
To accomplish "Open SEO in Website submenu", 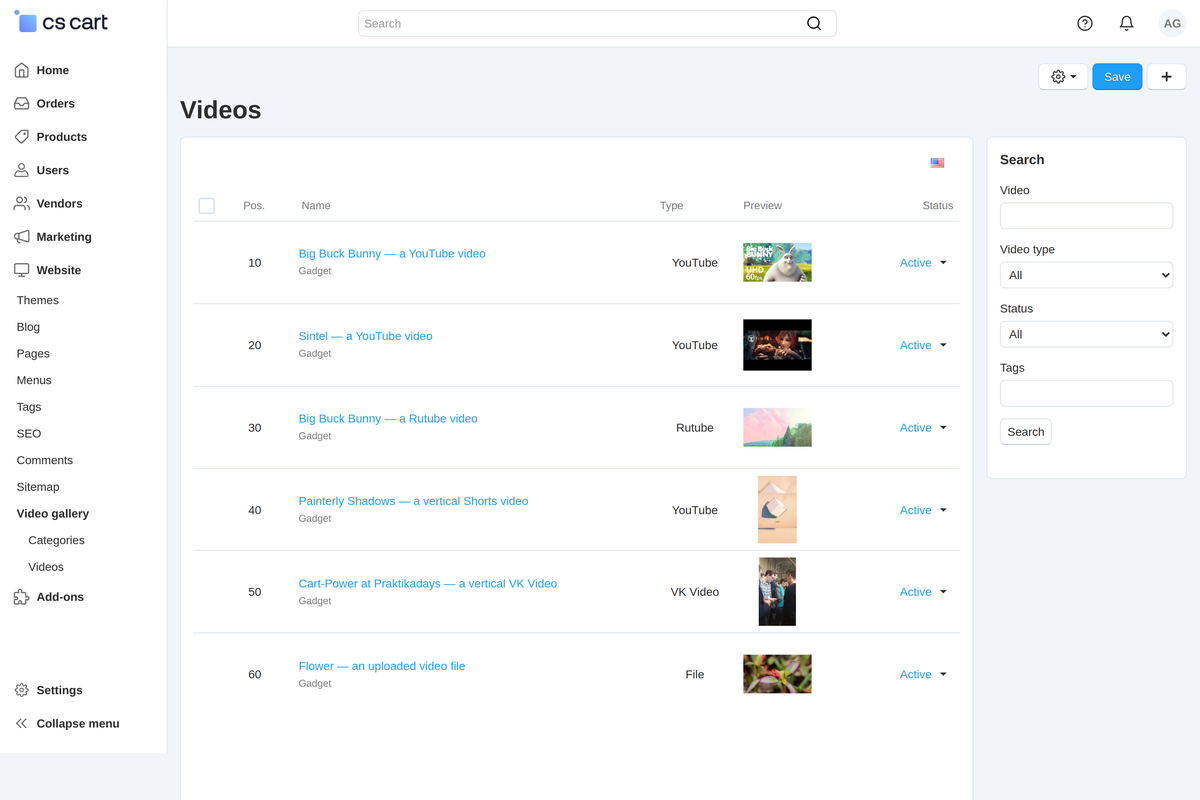I will 29,434.
